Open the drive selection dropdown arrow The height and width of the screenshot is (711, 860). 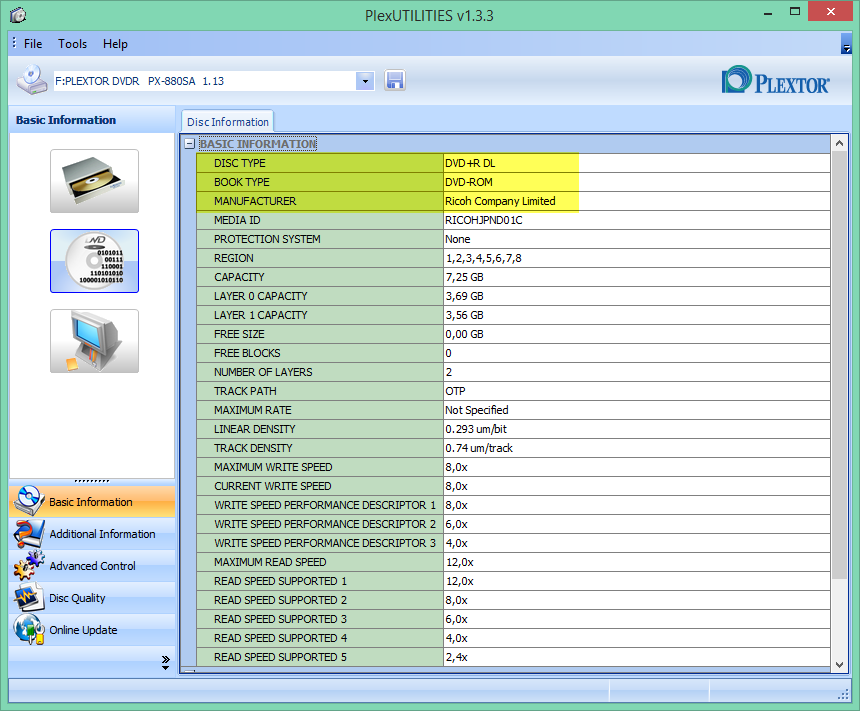point(365,81)
